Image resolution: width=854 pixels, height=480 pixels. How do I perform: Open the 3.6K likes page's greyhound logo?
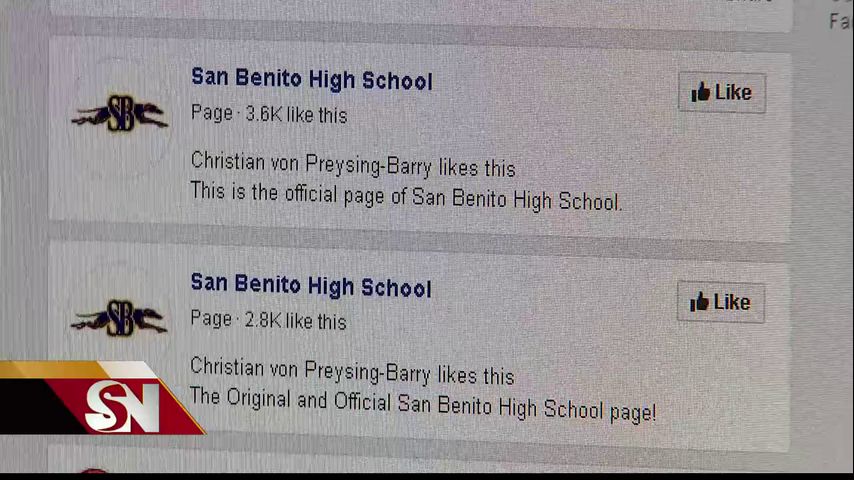tap(120, 113)
